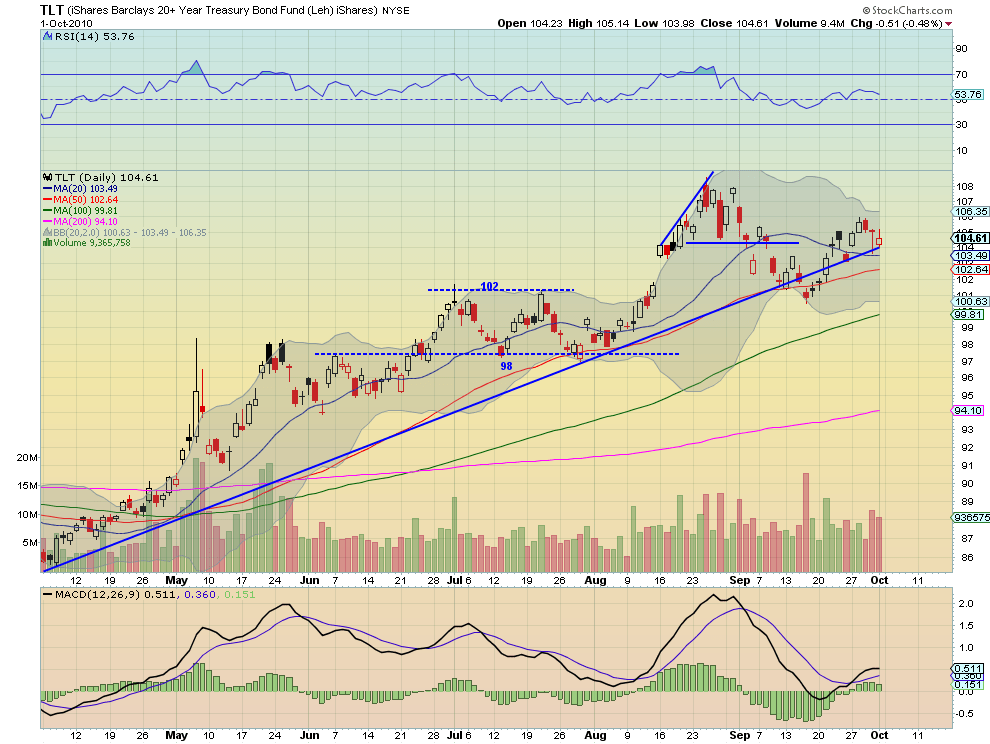Click the 100.63 lower band tag on right axis
Image resolution: width=990 pixels, height=744 pixels.
tap(970, 302)
